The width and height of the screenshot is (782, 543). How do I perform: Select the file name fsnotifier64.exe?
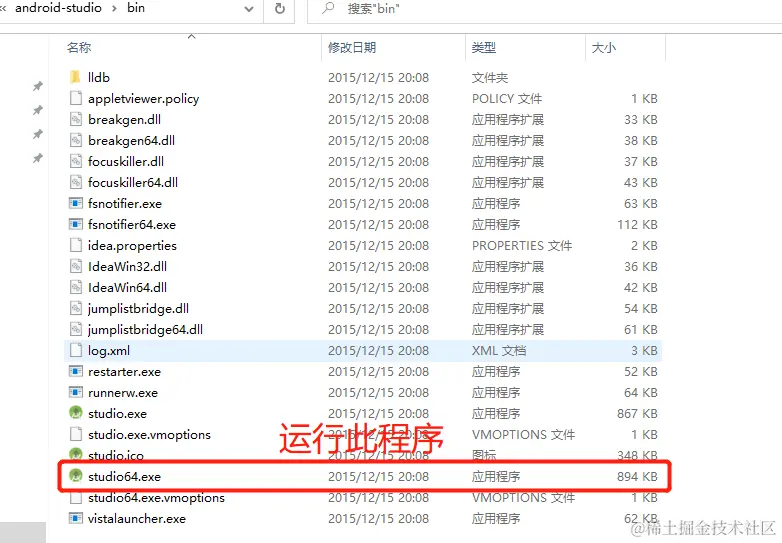click(132, 225)
